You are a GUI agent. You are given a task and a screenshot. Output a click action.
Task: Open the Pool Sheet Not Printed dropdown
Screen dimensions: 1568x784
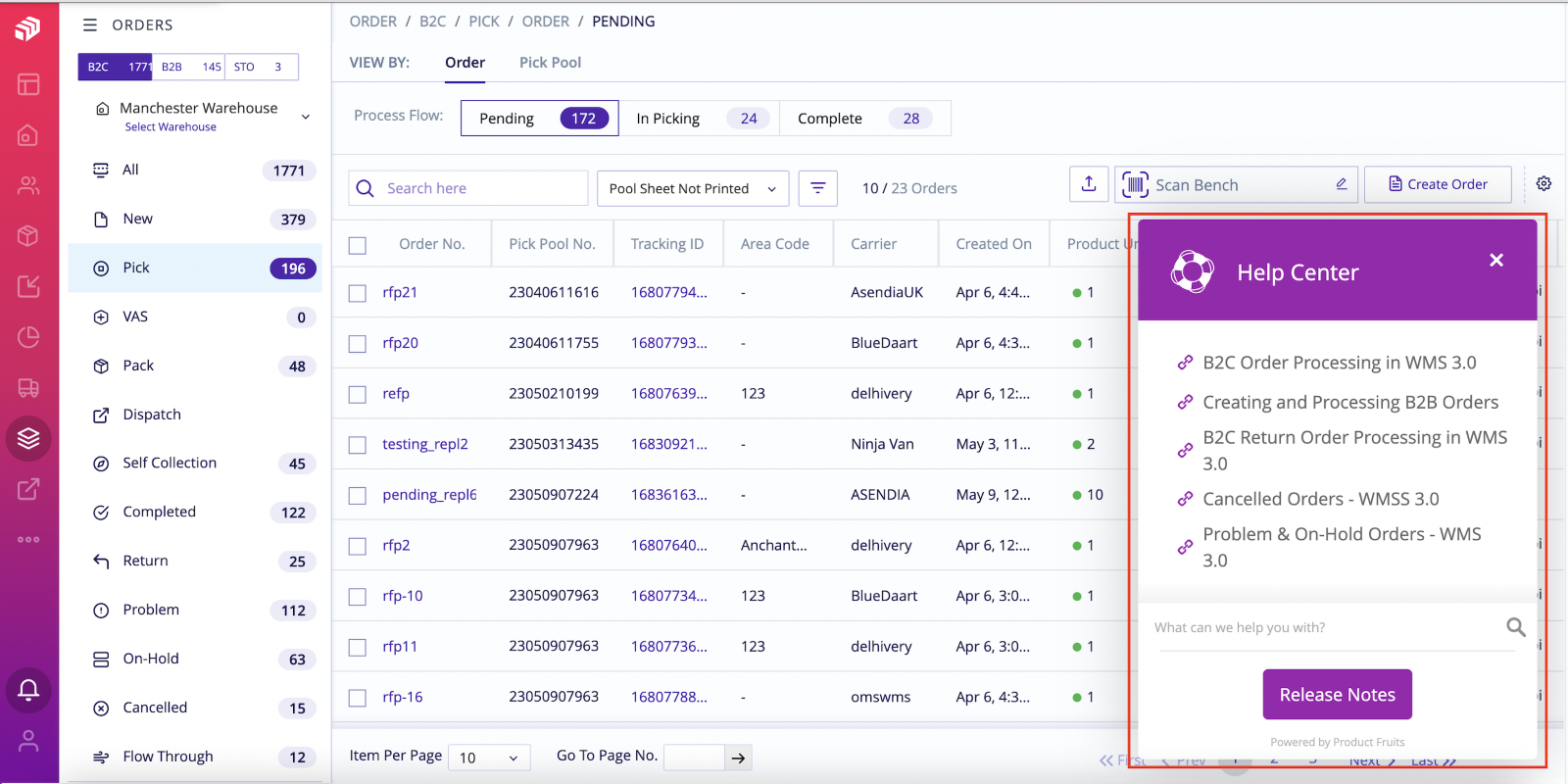pyautogui.click(x=693, y=188)
